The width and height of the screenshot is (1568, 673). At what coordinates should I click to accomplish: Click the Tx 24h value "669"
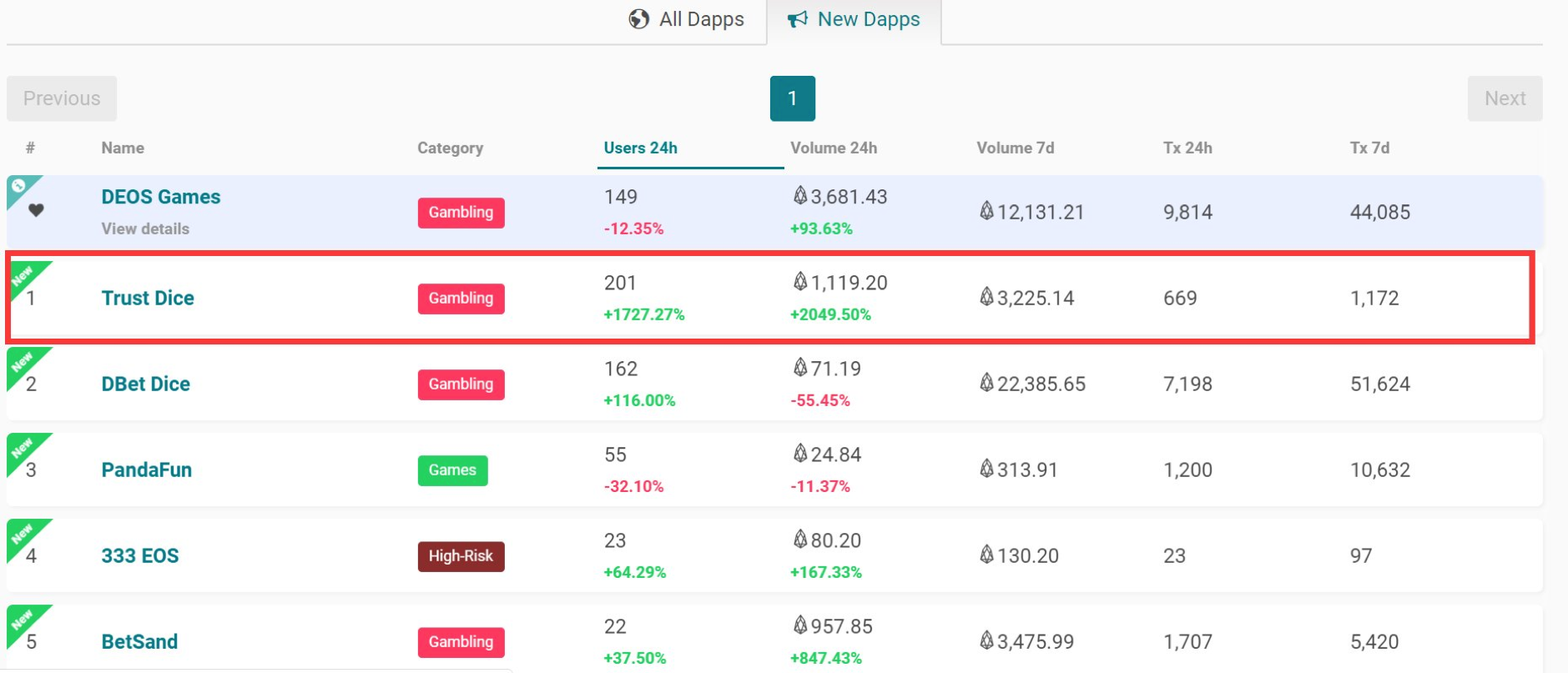pyautogui.click(x=1181, y=298)
